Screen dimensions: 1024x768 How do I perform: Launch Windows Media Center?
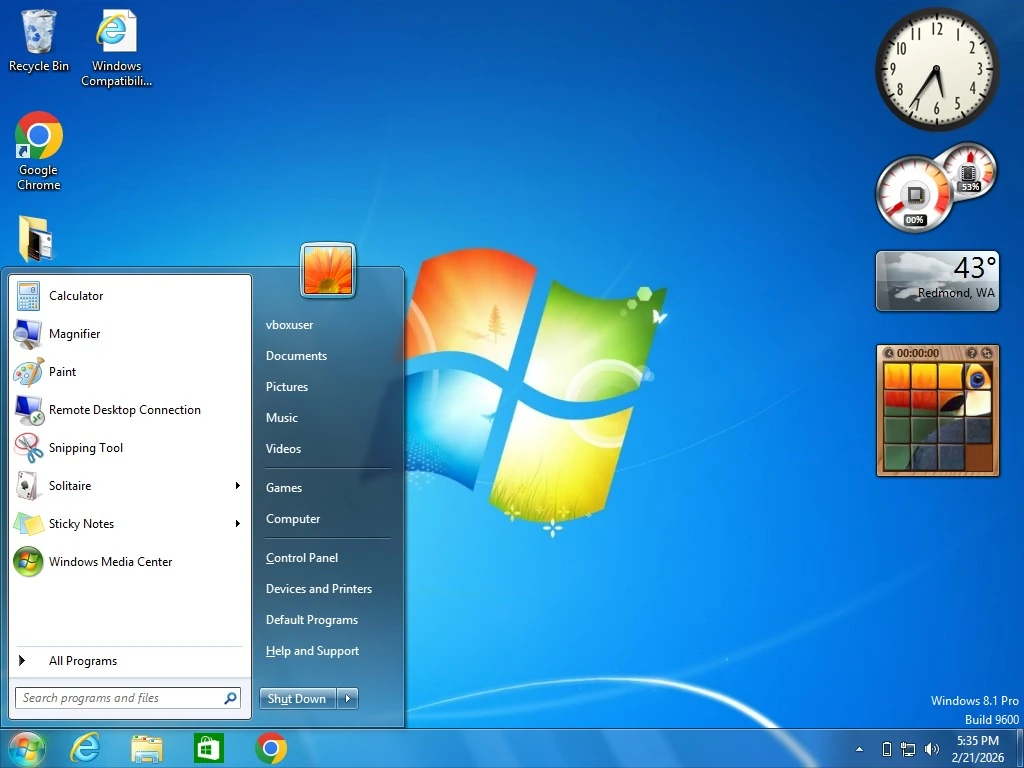pyautogui.click(x=110, y=562)
